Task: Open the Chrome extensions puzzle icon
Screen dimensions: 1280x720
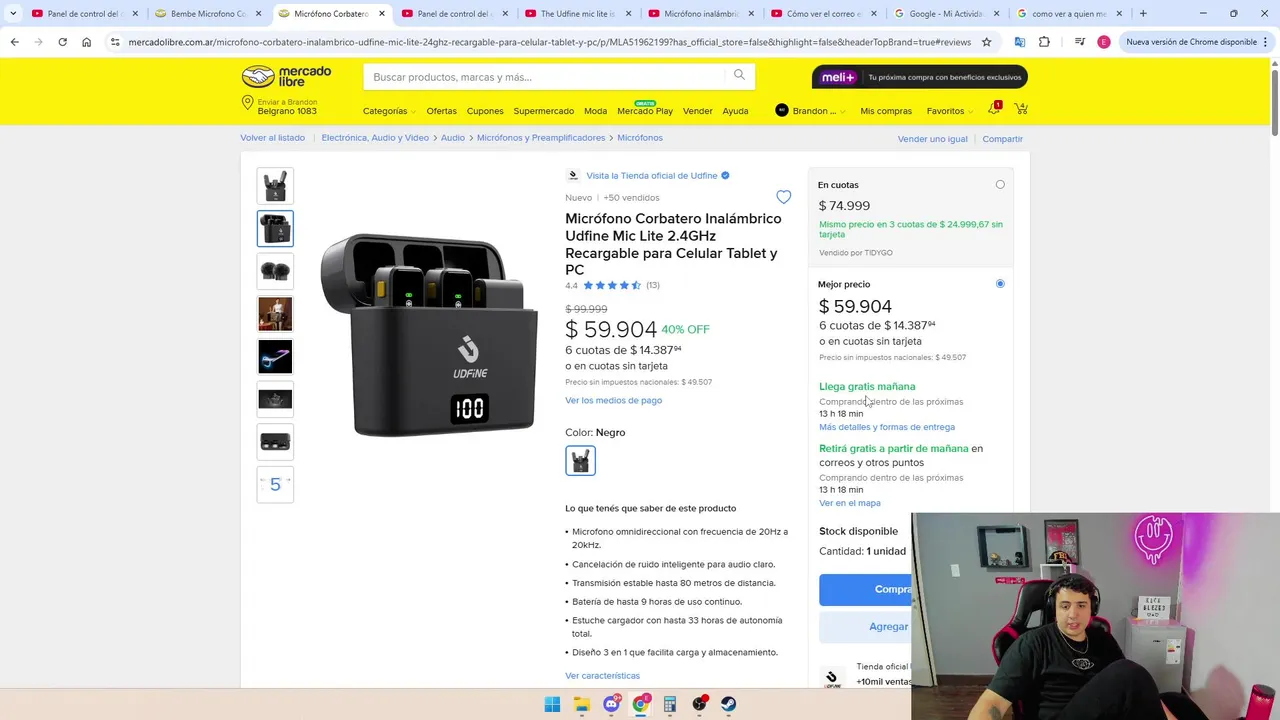Action: pos(1044,42)
